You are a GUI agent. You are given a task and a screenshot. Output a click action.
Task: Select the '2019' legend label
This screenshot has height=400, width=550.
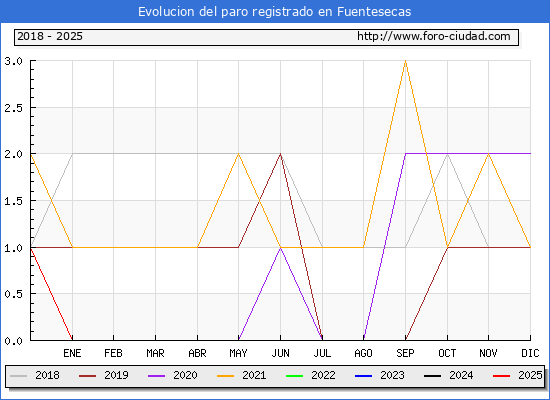(116, 375)
